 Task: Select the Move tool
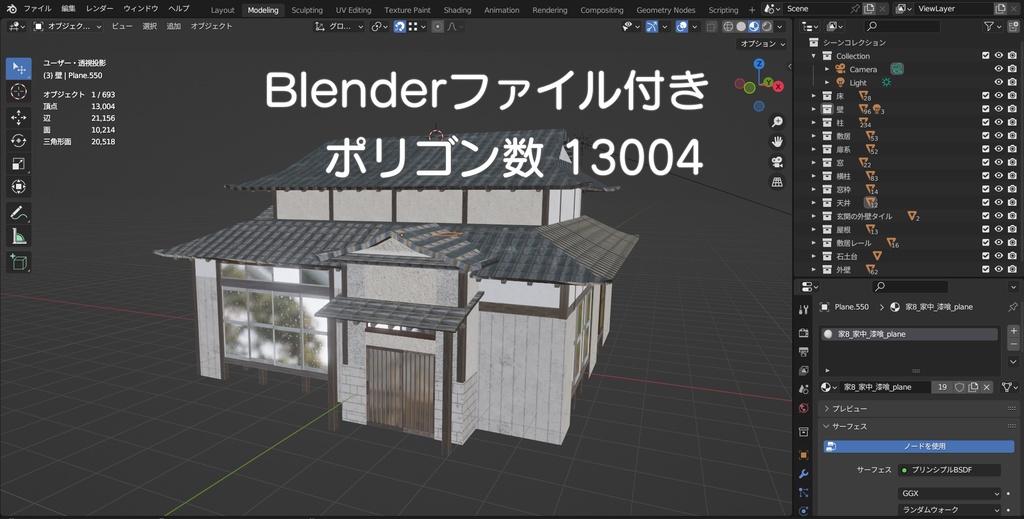[x=18, y=118]
